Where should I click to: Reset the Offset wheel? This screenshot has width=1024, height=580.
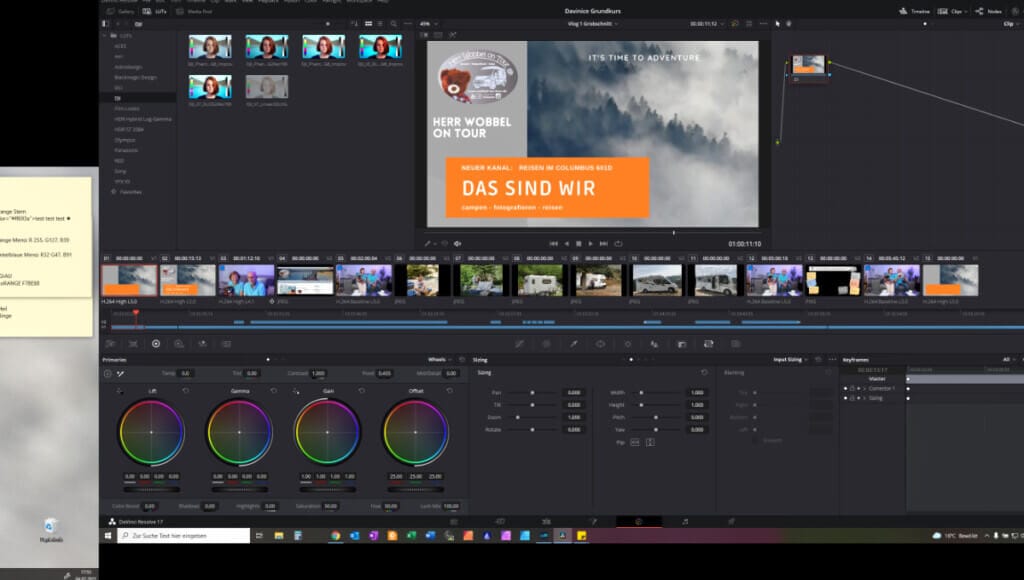[x=449, y=391]
